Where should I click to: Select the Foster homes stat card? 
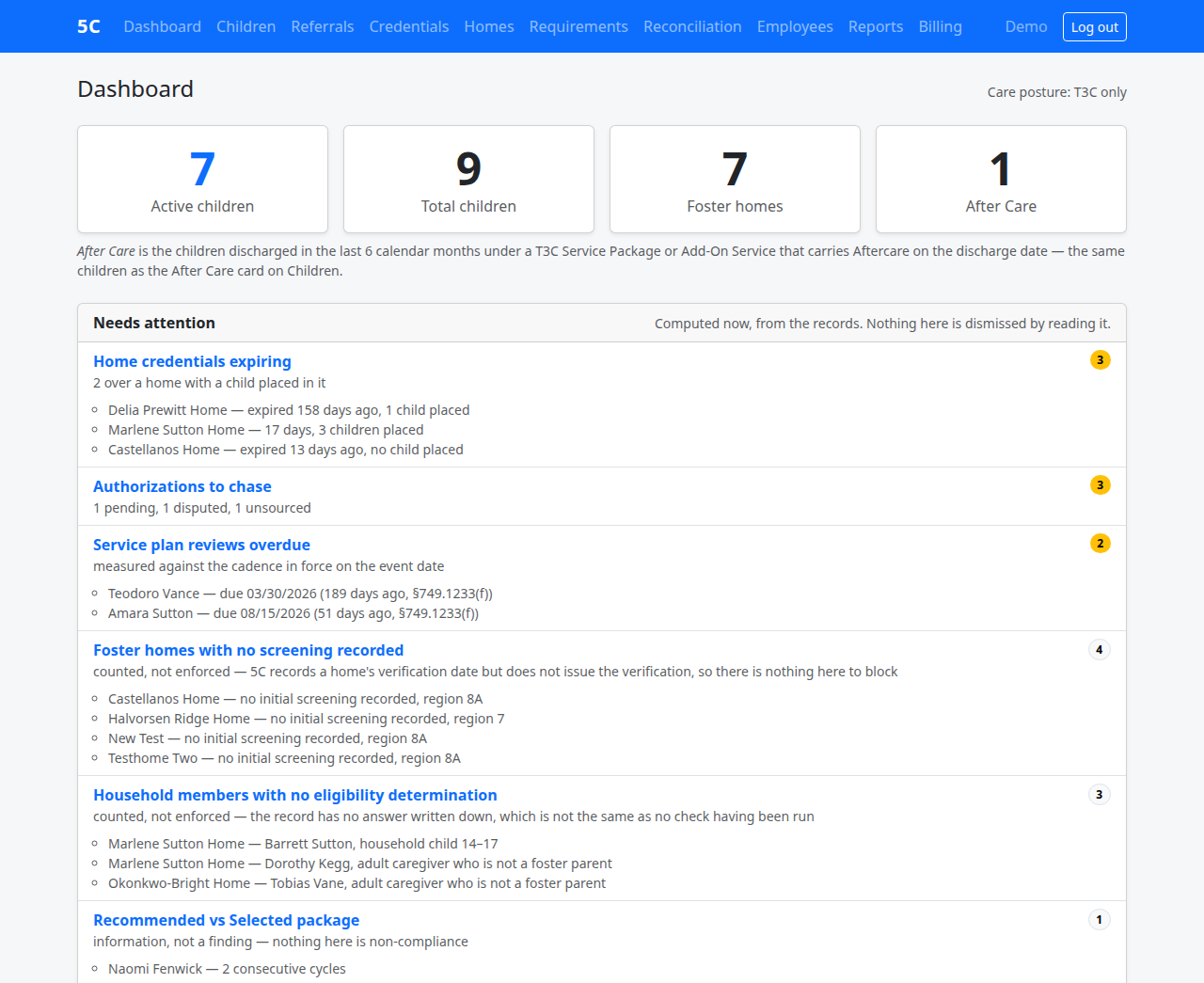coord(735,179)
